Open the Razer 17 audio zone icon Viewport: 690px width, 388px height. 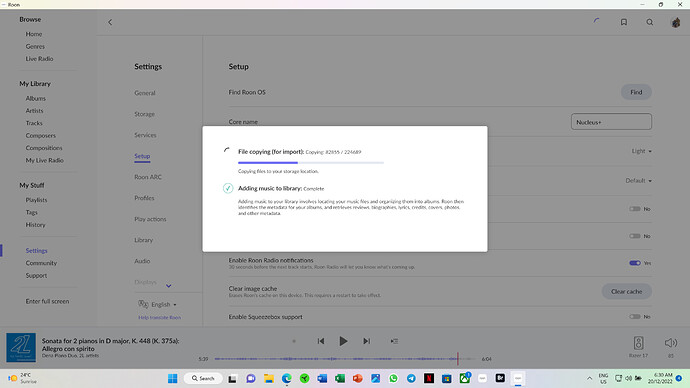click(x=638, y=343)
